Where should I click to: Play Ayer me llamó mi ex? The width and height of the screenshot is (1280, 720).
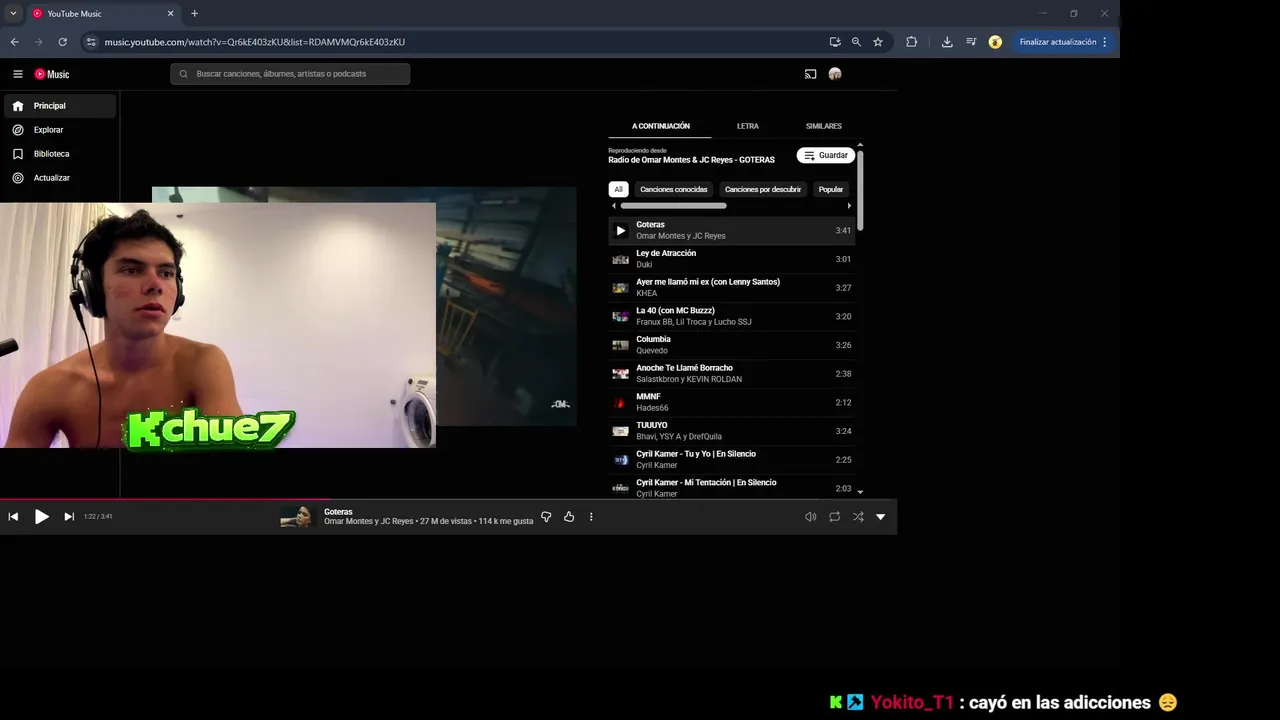[x=731, y=288]
